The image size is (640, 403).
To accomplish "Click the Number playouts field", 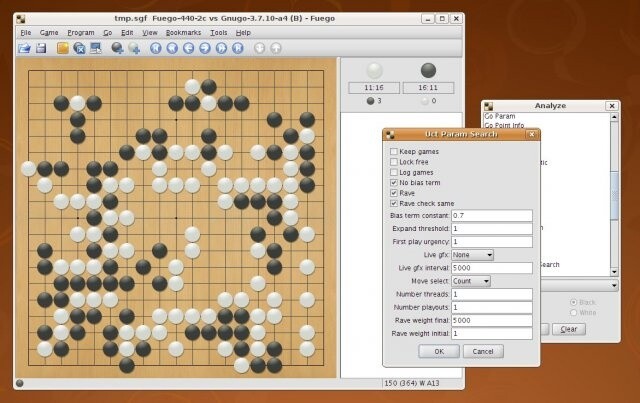I will click(491, 307).
